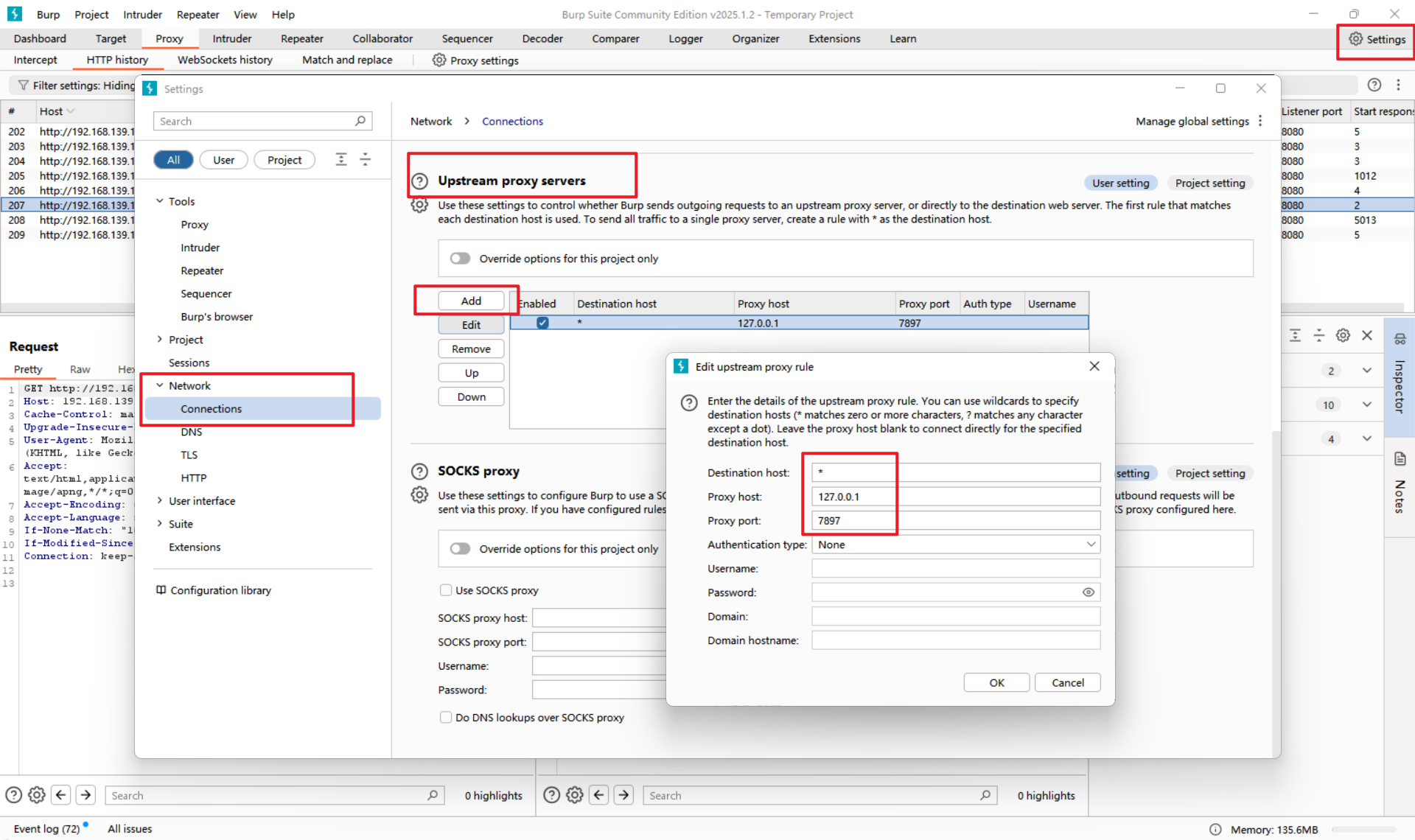Screen dimensions: 1415x840
Task: Click memory usage bar in status bar
Action: pos(1363,830)
